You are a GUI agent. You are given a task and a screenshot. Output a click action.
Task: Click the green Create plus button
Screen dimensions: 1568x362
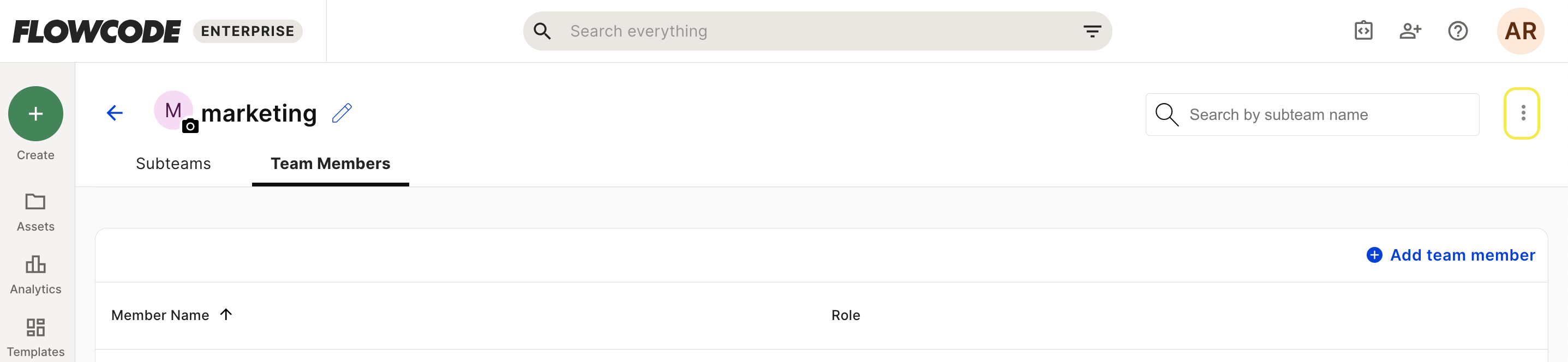35,114
